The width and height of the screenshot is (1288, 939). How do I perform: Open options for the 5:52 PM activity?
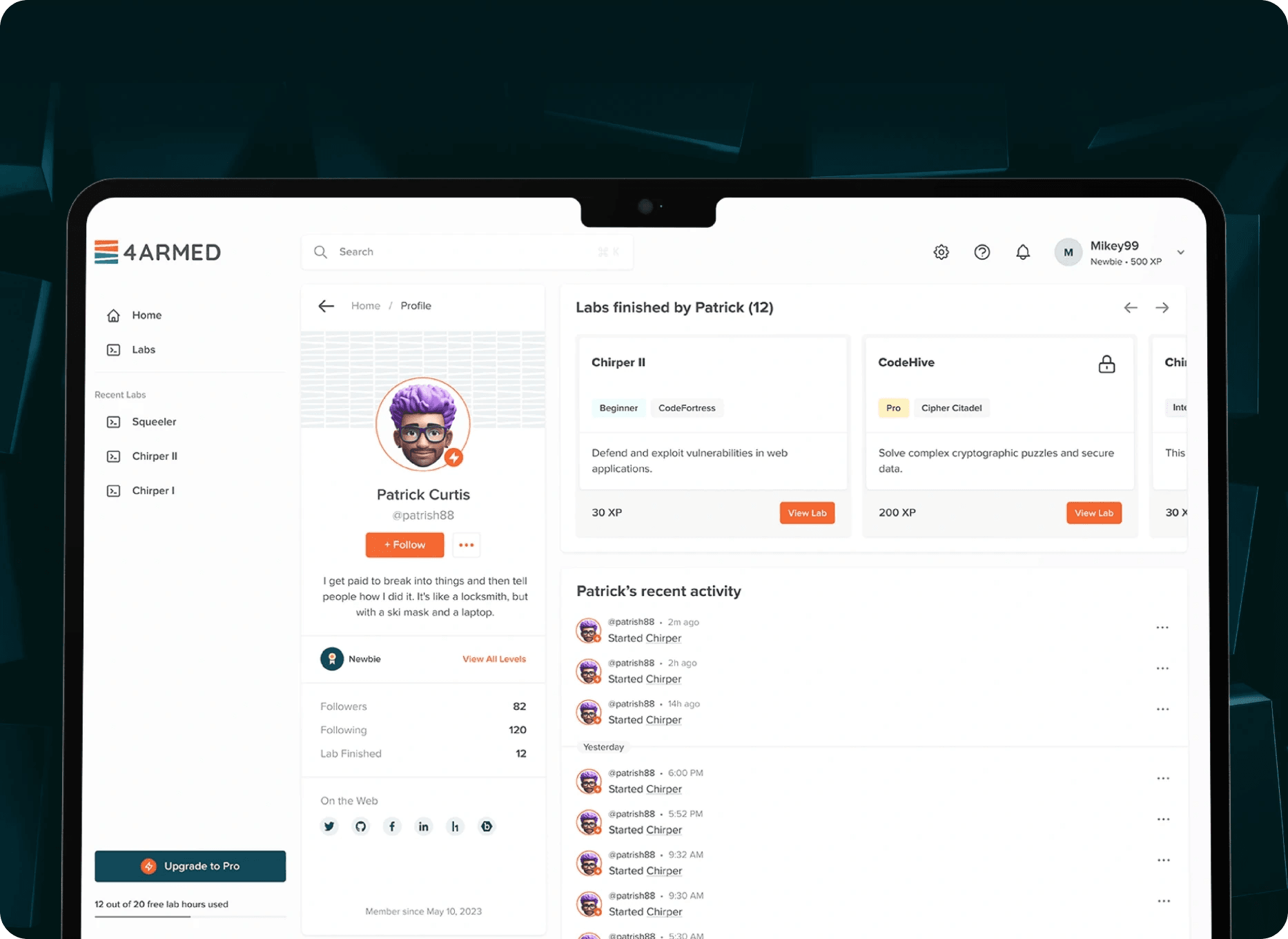click(x=1163, y=819)
